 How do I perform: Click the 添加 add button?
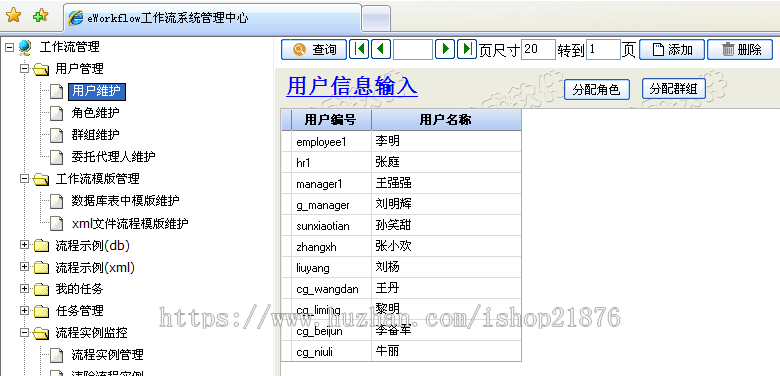pyautogui.click(x=672, y=50)
